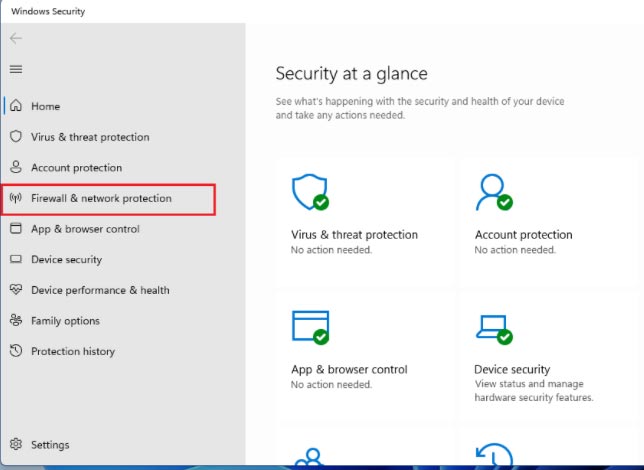Image resolution: width=644 pixels, height=470 pixels.
Task: Click the back arrow icon
Action: [x=15, y=38]
